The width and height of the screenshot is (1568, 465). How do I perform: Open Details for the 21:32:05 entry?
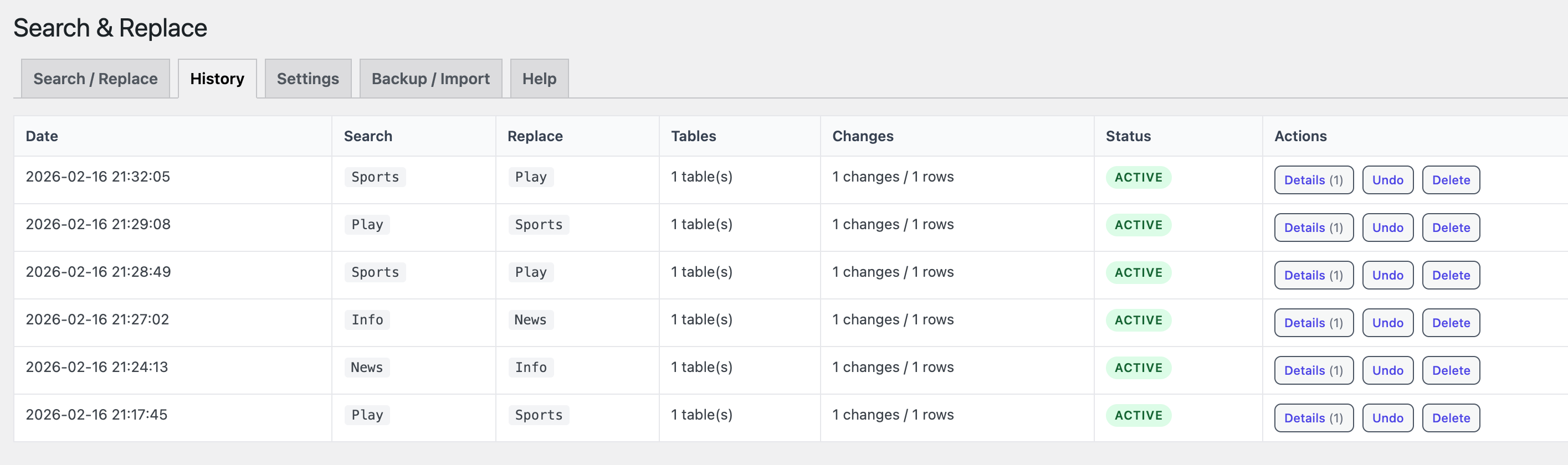pyautogui.click(x=1313, y=180)
